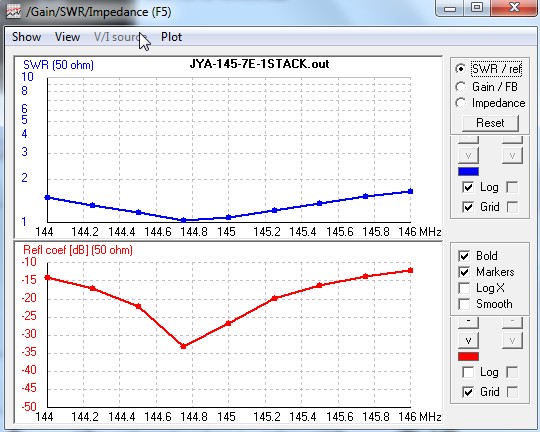The height and width of the screenshot is (432, 540).
Task: Click the app icon in the title bar
Action: [13, 11]
